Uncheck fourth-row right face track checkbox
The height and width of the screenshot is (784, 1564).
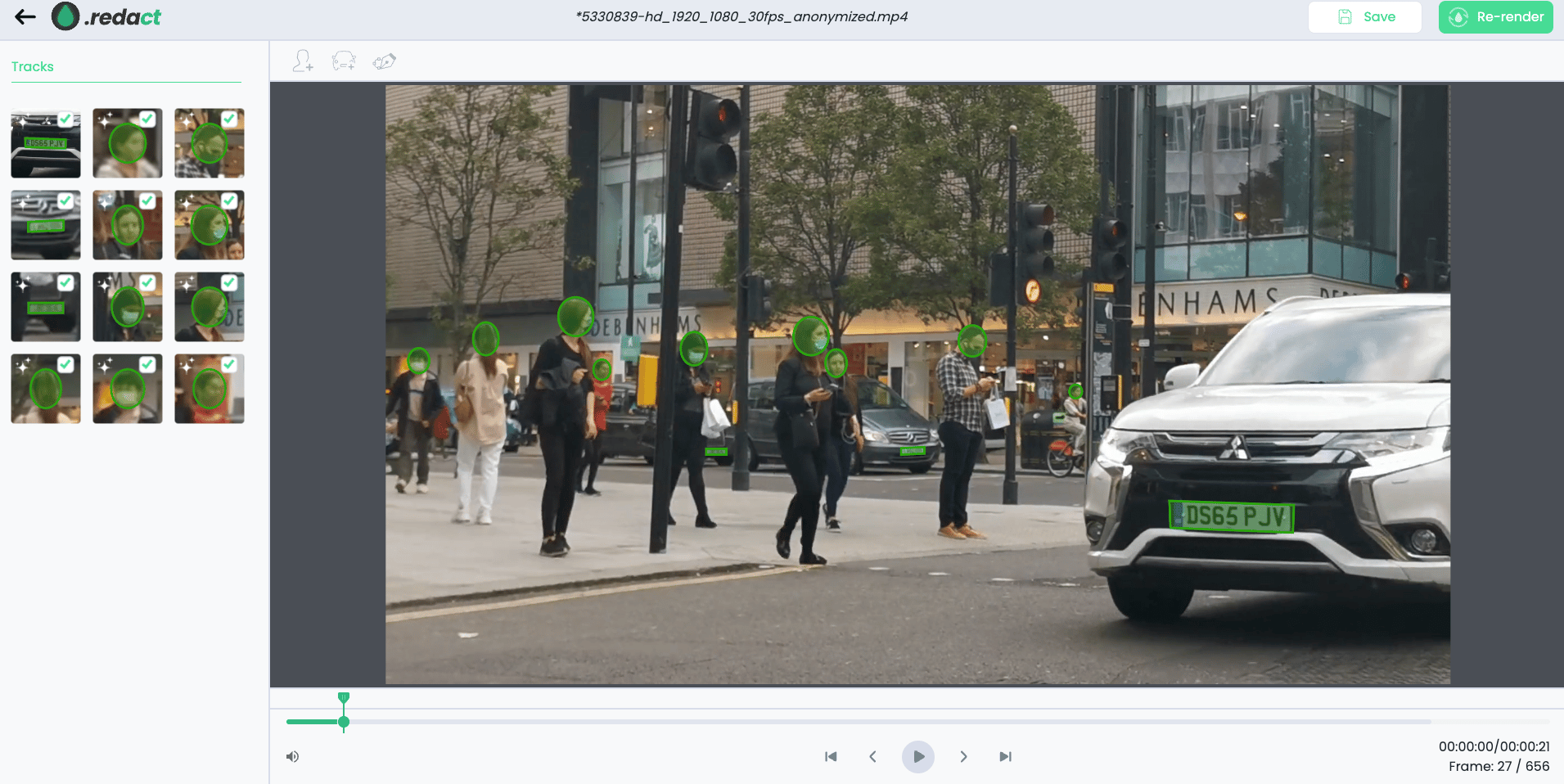(x=229, y=364)
